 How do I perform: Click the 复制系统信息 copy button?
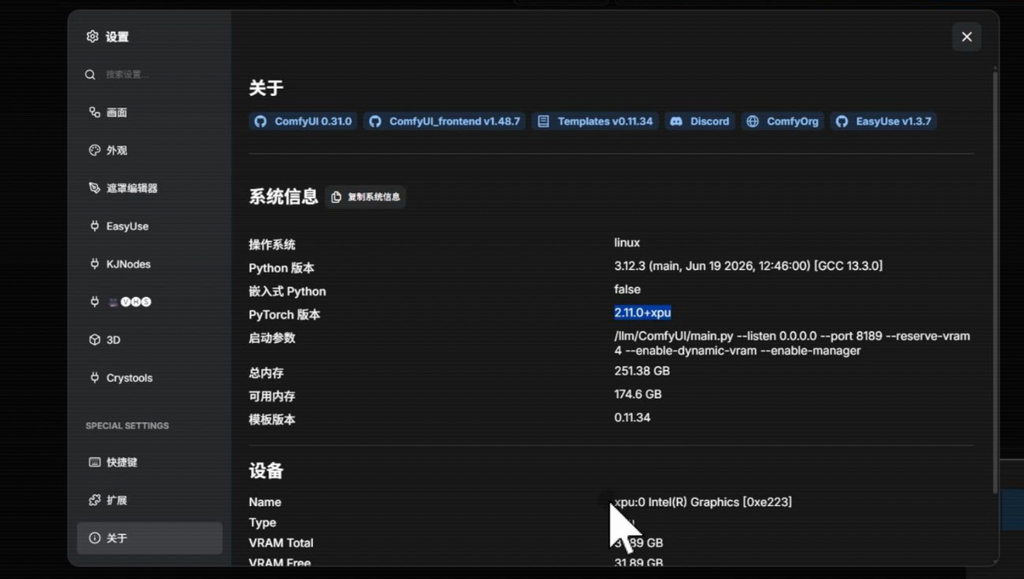coord(366,197)
